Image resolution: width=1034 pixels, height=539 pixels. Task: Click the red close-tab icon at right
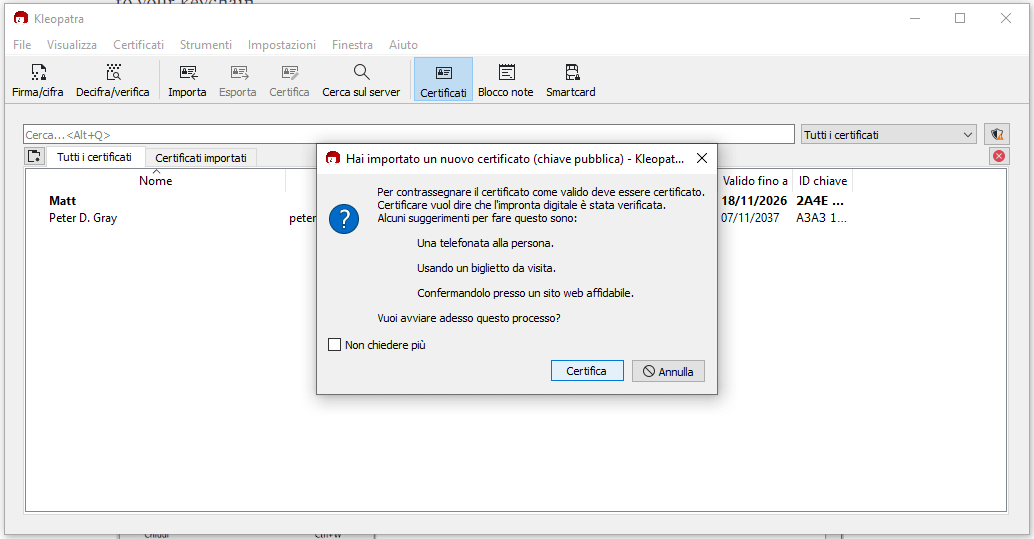coord(998,156)
